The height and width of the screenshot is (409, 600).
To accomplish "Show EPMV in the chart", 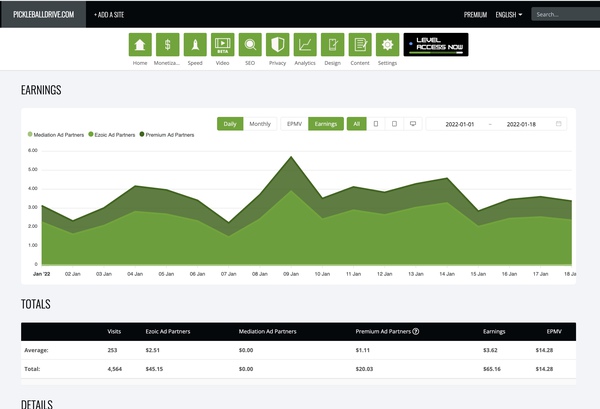I will coord(294,124).
